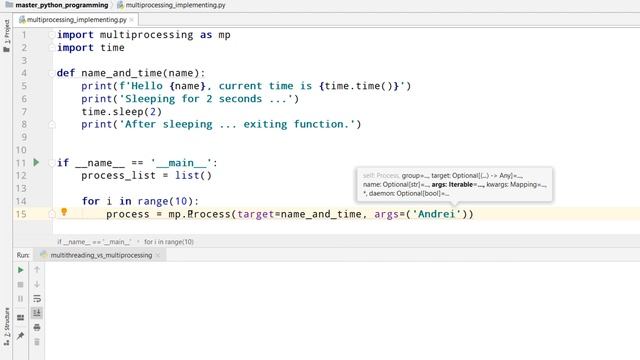Screen dimensions: 640x360
Task: Click 'import multiprocessing as mp' line
Action: click(144, 35)
